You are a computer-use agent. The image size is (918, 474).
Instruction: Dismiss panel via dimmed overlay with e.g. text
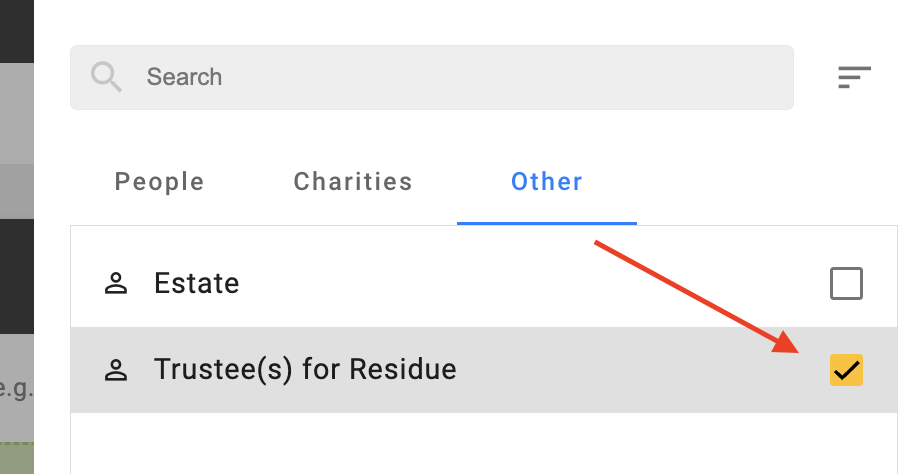[x=16, y=389]
